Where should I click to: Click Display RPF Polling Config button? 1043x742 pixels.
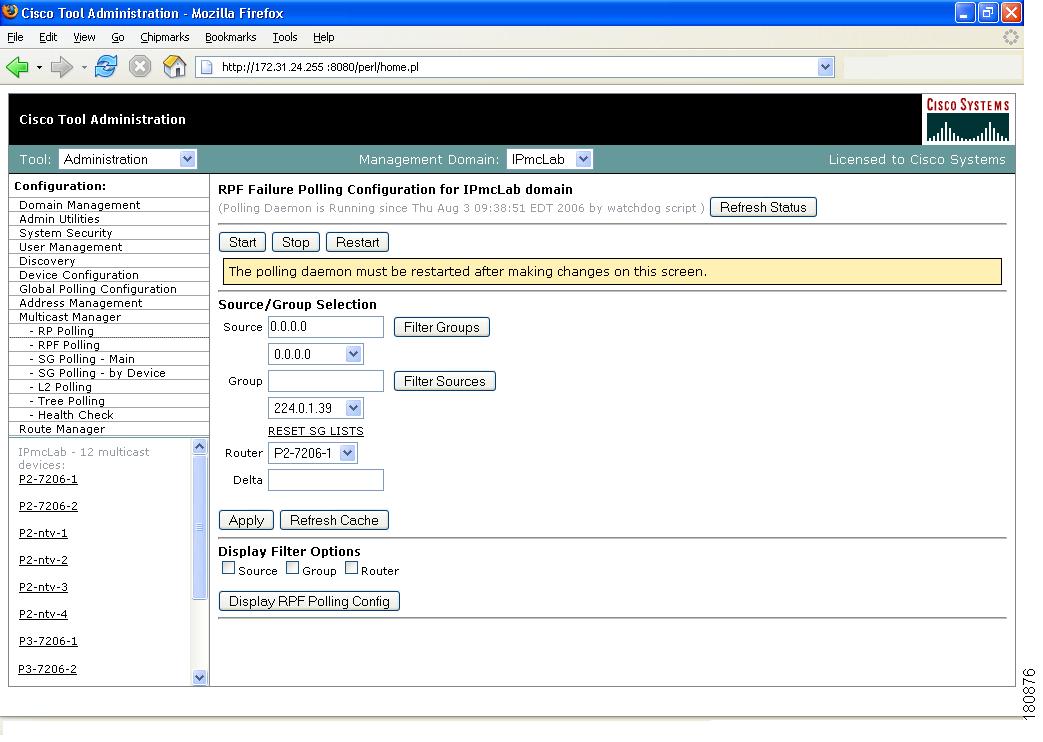coord(309,602)
